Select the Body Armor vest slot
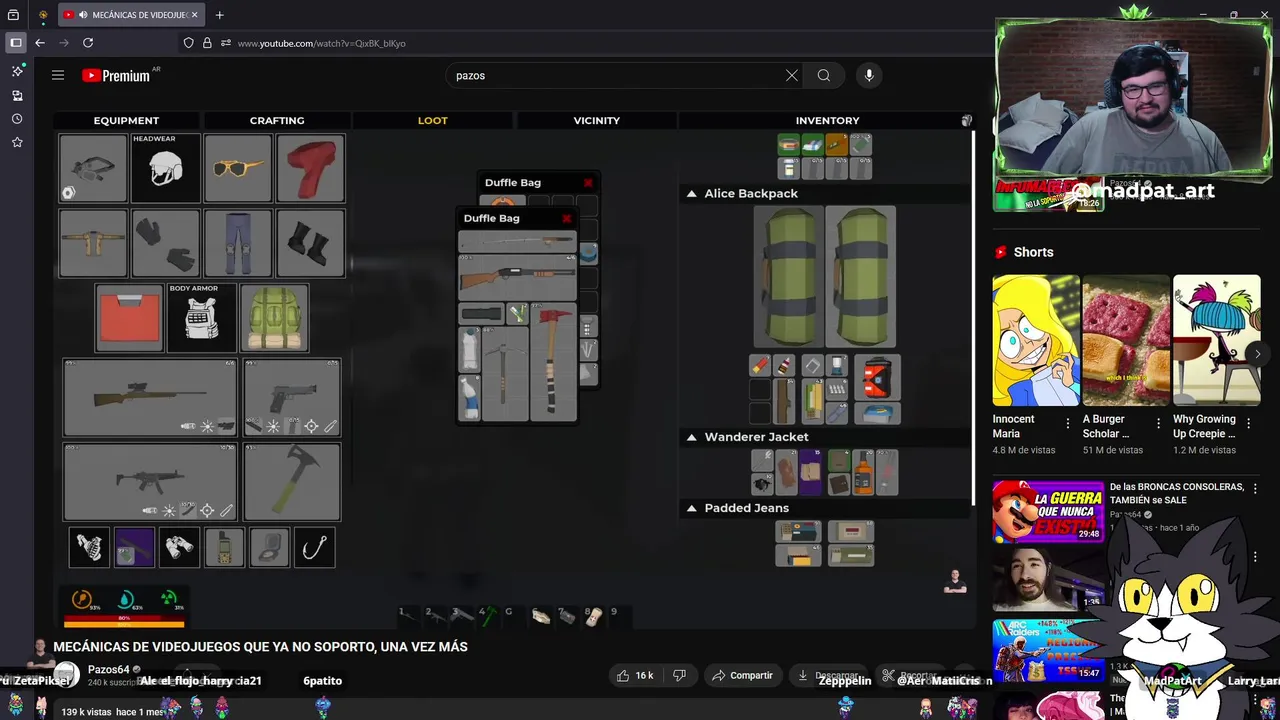 pyautogui.click(x=202, y=318)
